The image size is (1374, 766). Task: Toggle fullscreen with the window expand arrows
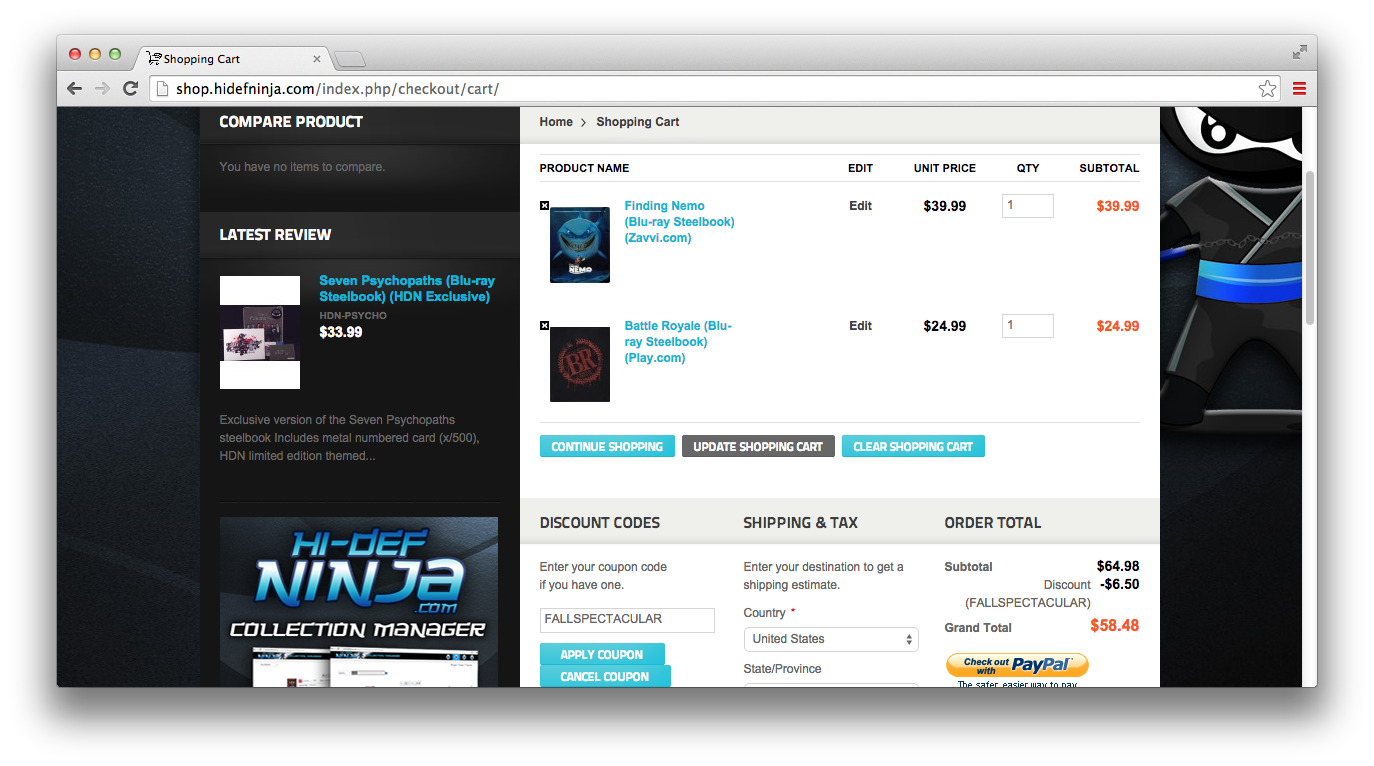[x=1299, y=52]
